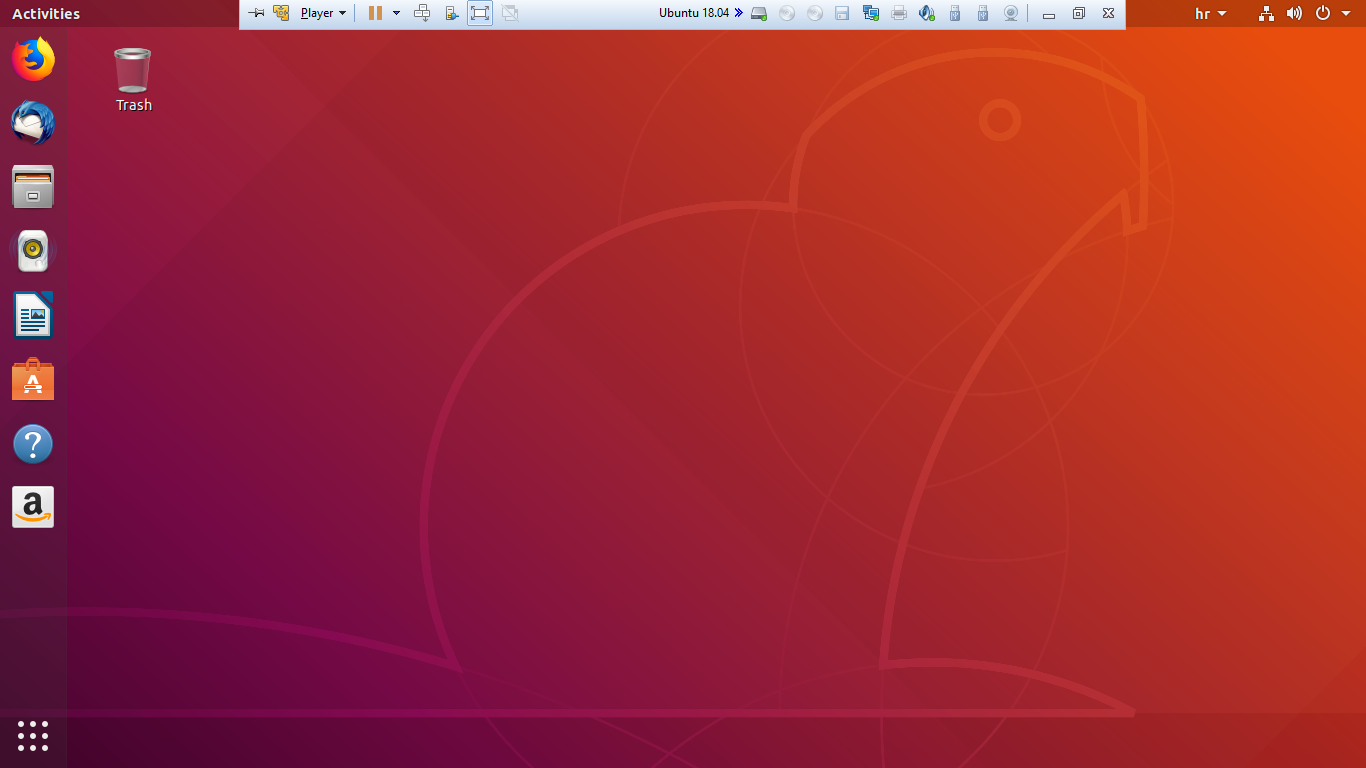Open LibreOffice Writer from the dock
The image size is (1366, 768).
33,315
